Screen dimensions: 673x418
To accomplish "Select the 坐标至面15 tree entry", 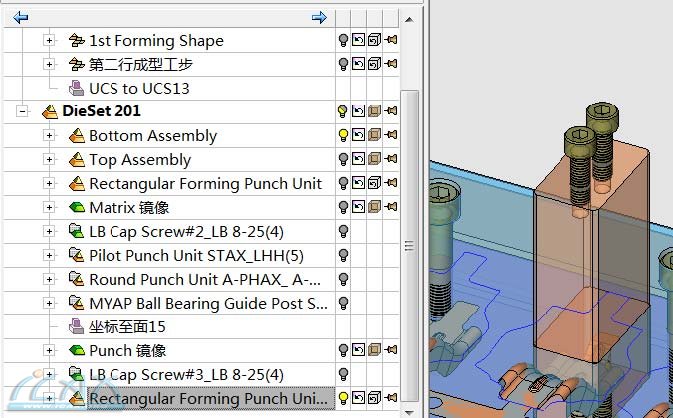I will pyautogui.click(x=127, y=327).
